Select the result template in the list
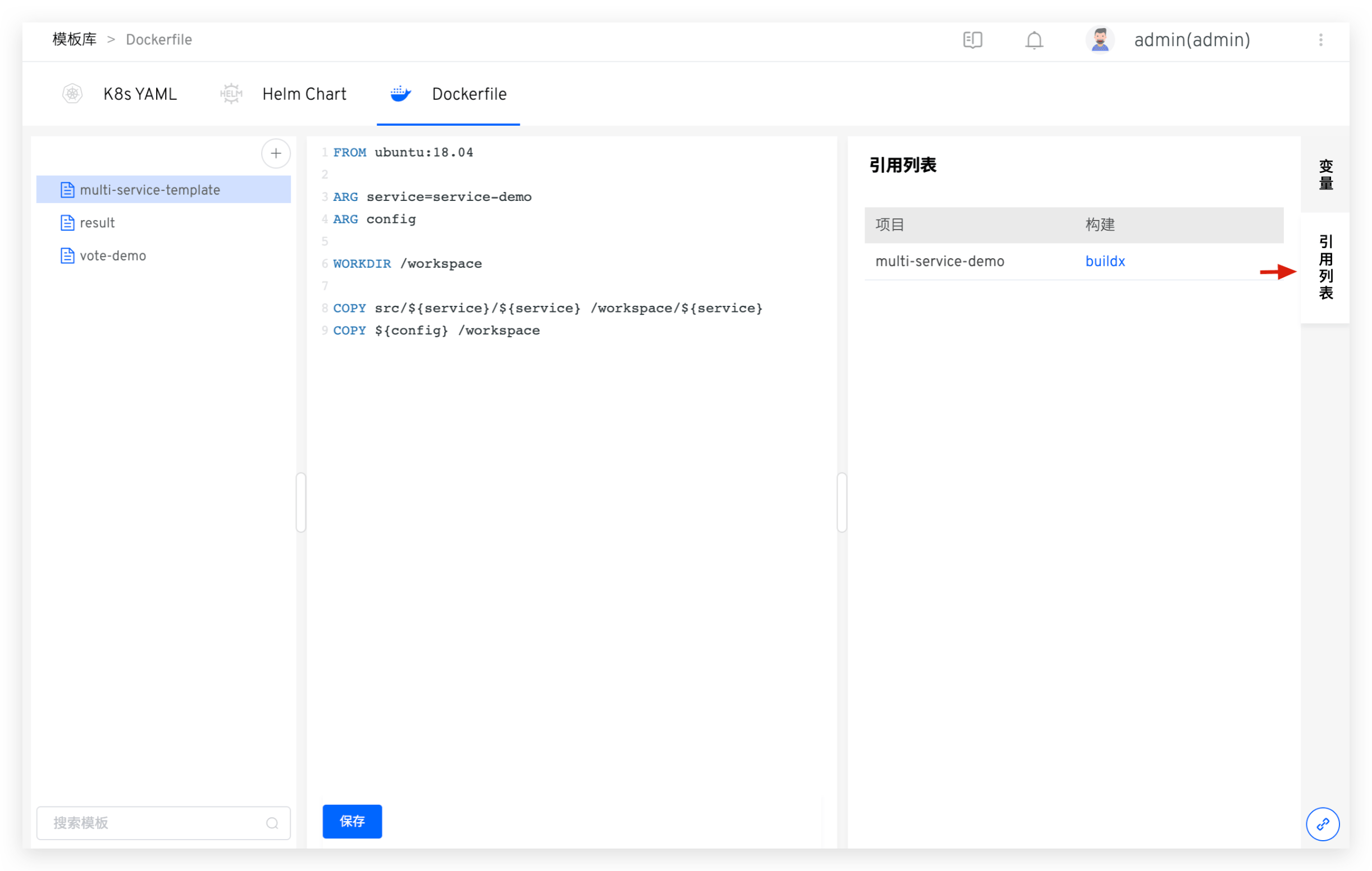1372x871 pixels. point(97,222)
